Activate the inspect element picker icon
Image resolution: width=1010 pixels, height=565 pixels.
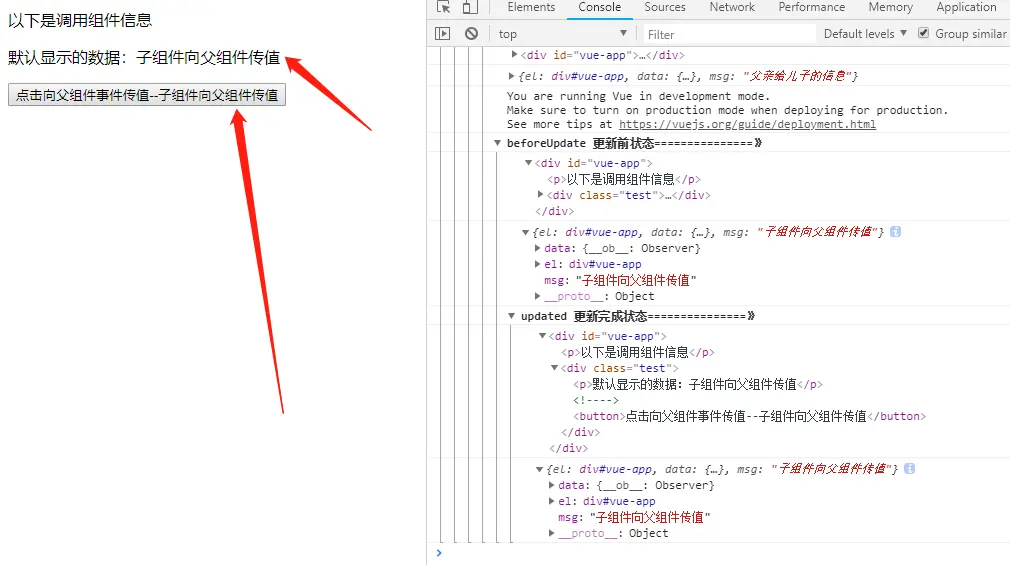coord(443,7)
